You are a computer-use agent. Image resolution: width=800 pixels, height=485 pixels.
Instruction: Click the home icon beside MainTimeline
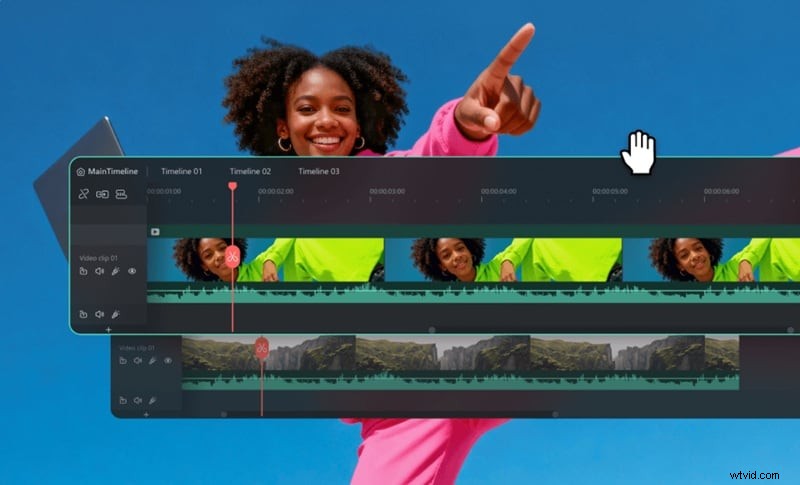[x=81, y=172]
